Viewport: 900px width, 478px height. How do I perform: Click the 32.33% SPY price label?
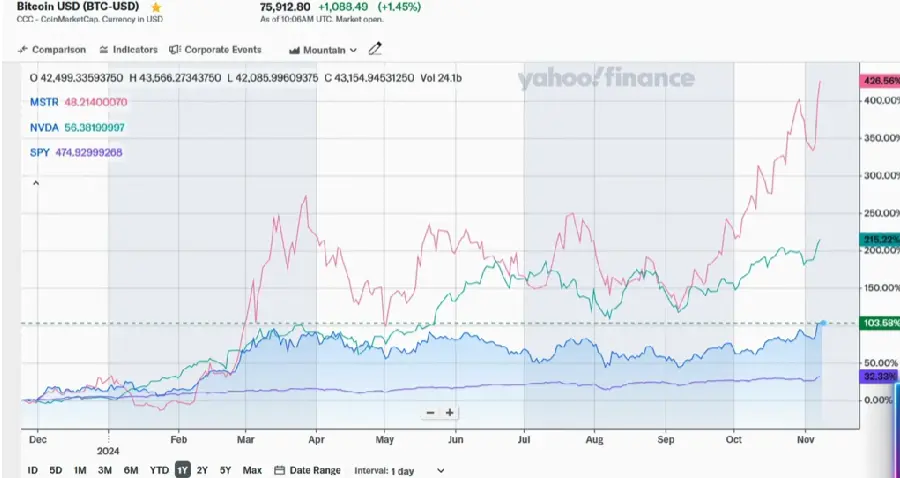coord(879,376)
